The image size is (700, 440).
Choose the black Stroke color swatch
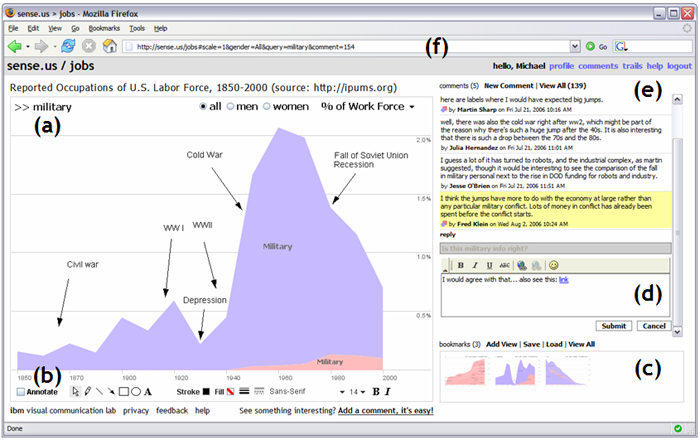[x=206, y=392]
